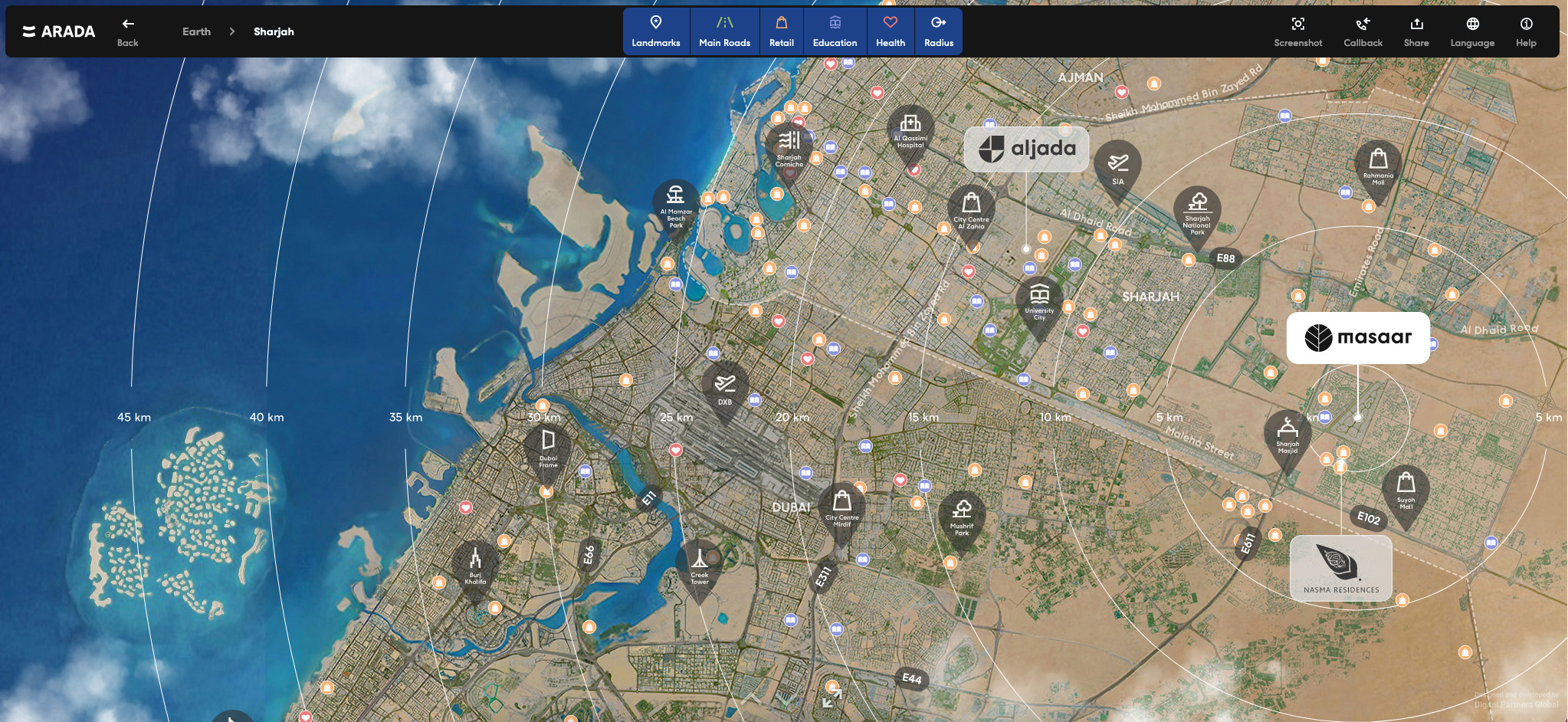Viewport: 1568px width, 722px height.
Task: Click the E311 road badge
Action: point(823,576)
